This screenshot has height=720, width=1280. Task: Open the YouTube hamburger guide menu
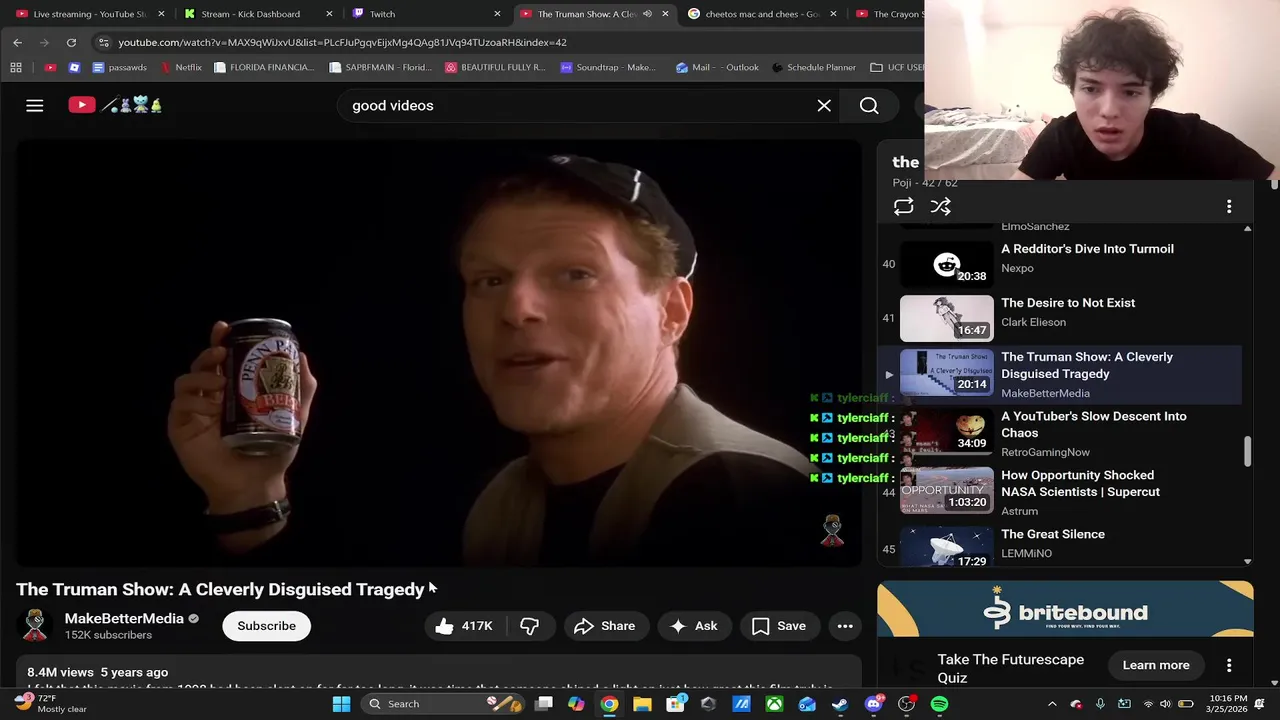point(35,105)
